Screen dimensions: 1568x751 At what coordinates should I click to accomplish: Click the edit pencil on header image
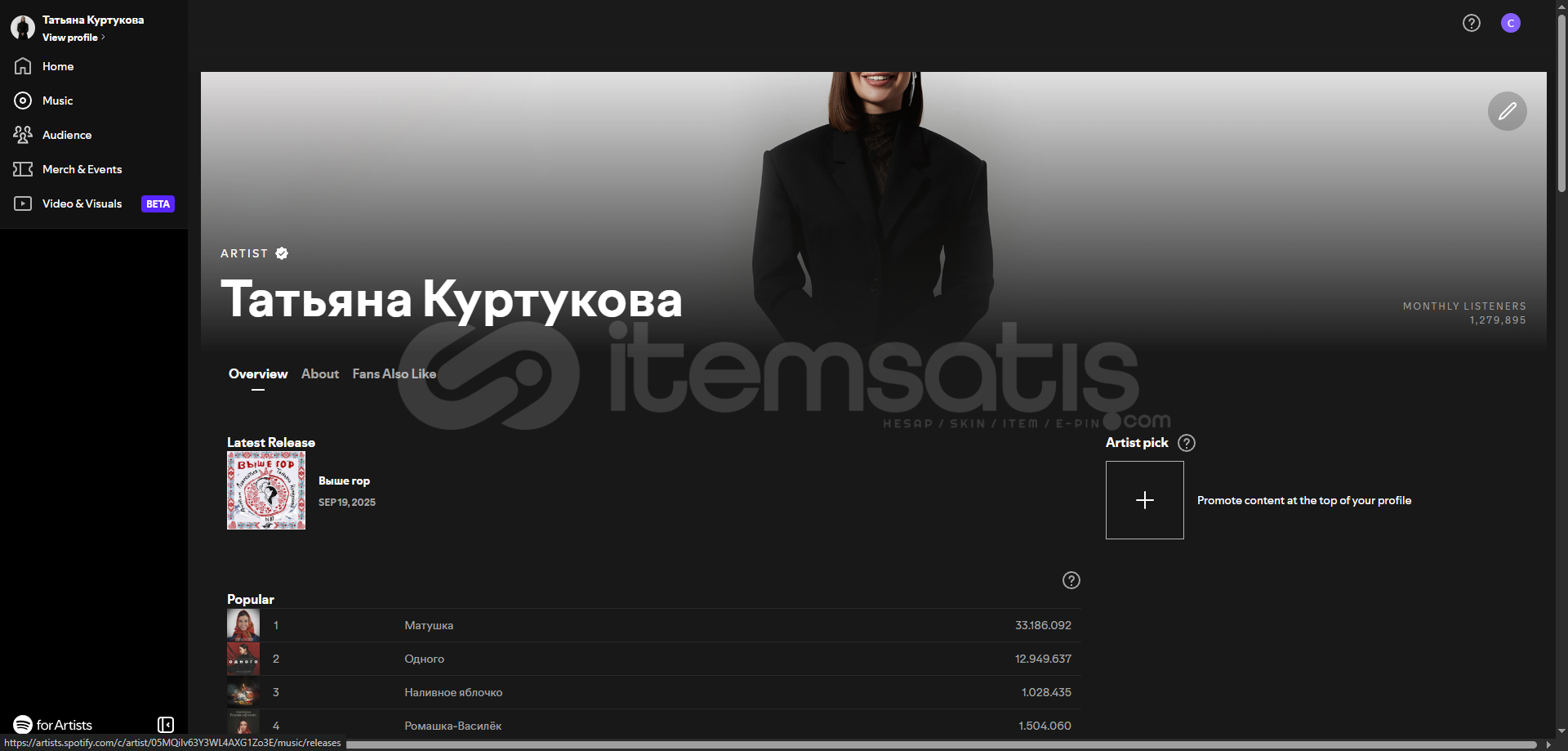pyautogui.click(x=1508, y=111)
